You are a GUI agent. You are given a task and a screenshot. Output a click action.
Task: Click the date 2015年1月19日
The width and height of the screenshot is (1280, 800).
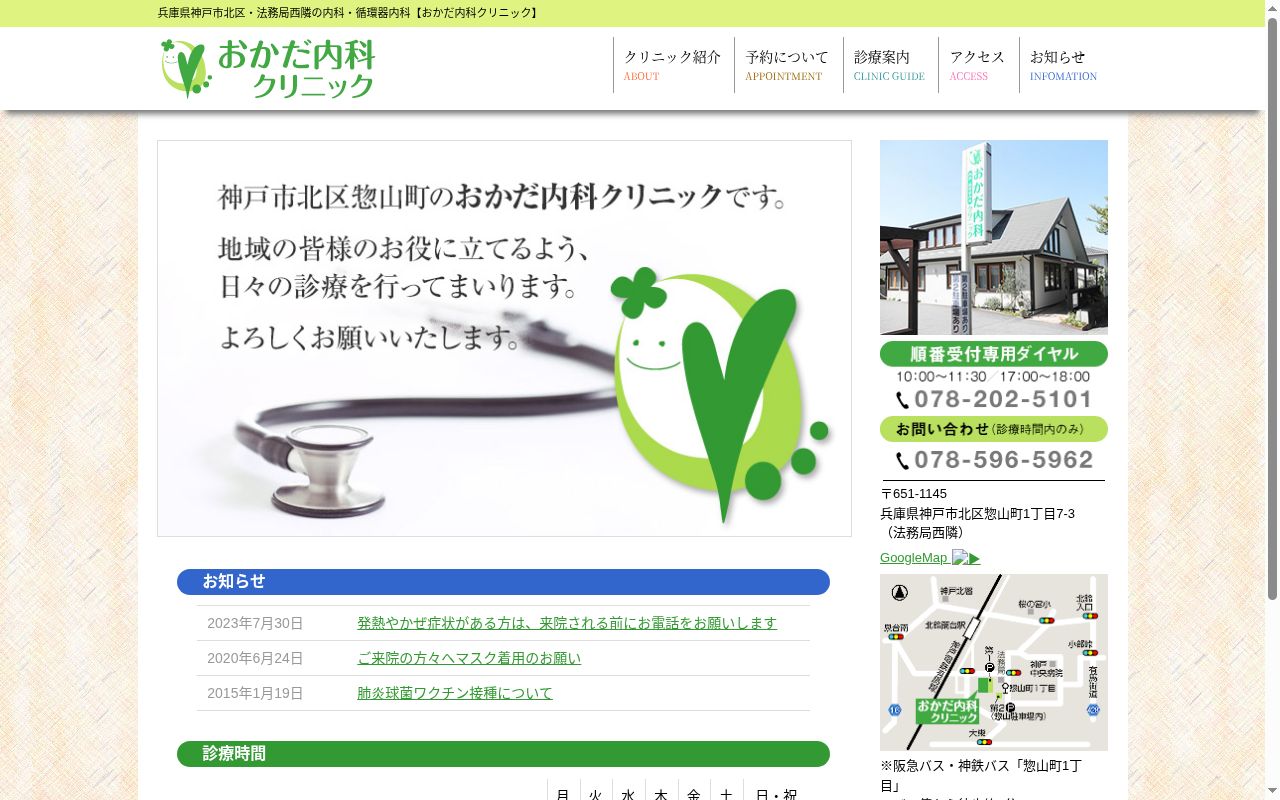click(255, 693)
